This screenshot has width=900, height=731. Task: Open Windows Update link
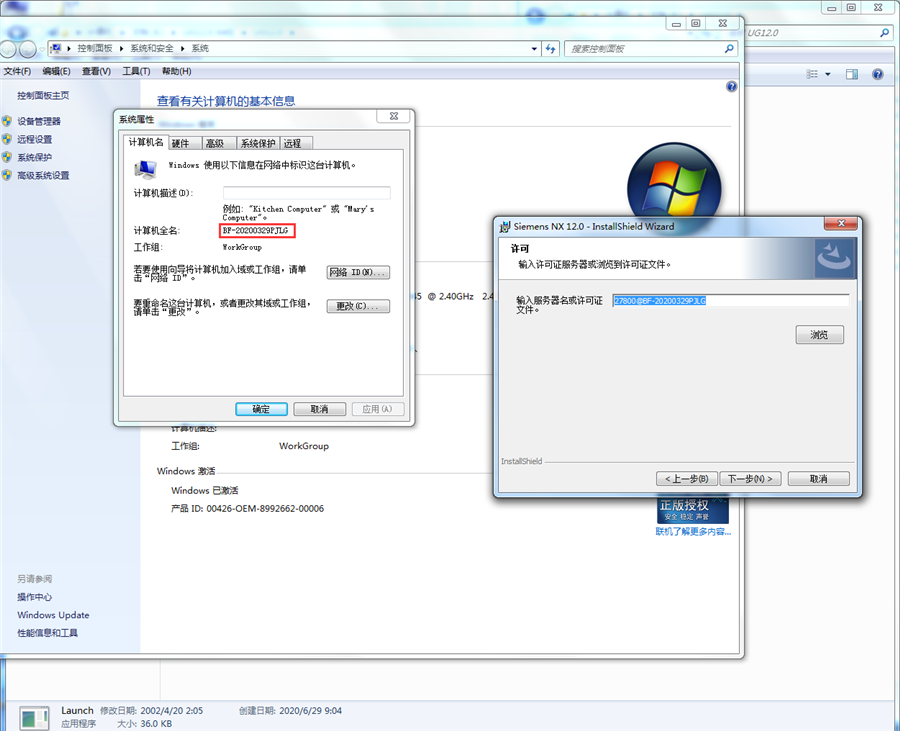pyautogui.click(x=53, y=615)
